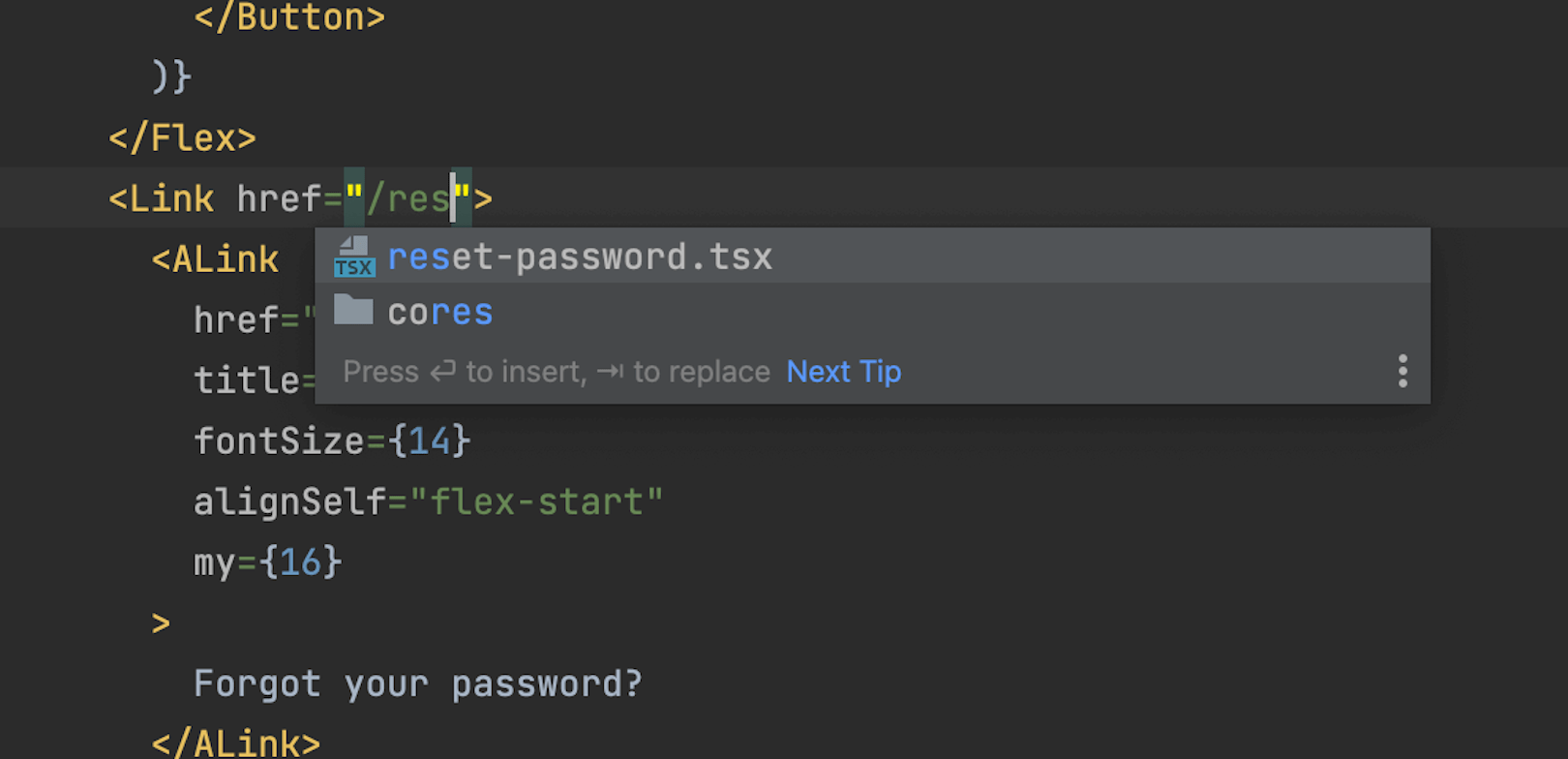
Task: Click the "Press to insert" hint text
Action: coord(556,372)
